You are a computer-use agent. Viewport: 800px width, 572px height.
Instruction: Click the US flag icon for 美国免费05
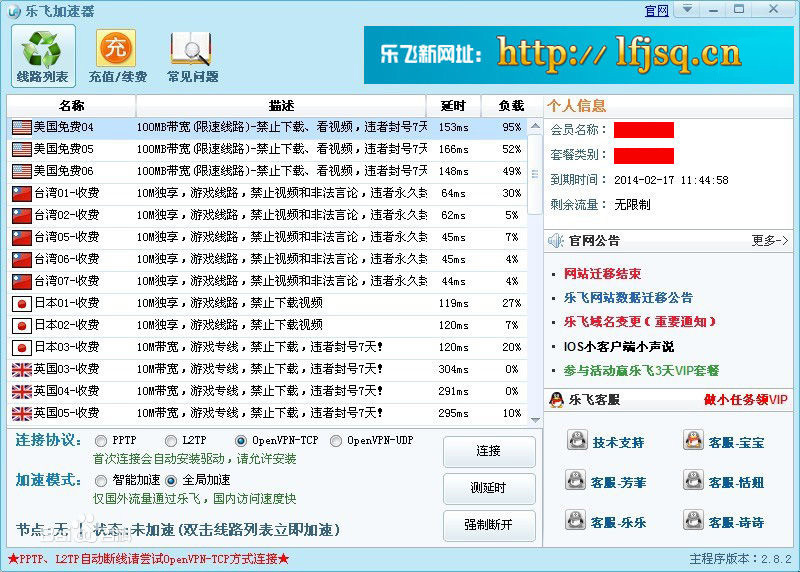pos(22,149)
